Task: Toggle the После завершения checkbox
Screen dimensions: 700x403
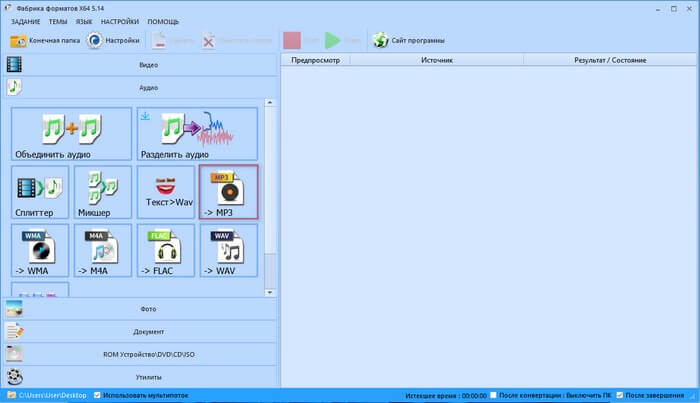Action: (620, 395)
